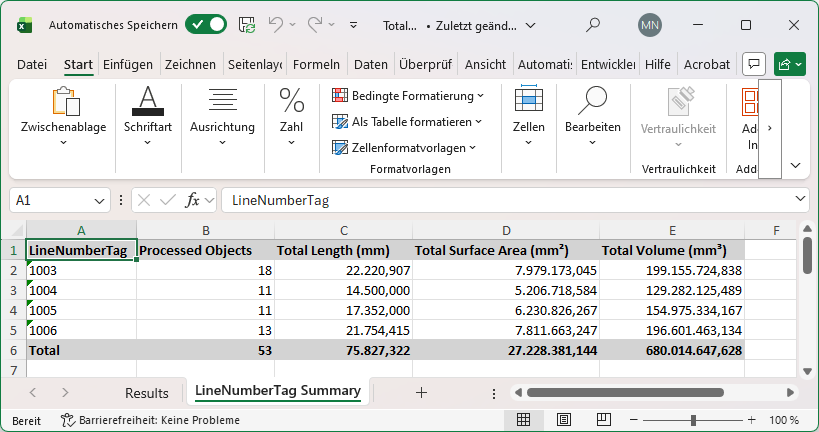Undo the last action
This screenshot has height=432, width=819.
(276, 25)
